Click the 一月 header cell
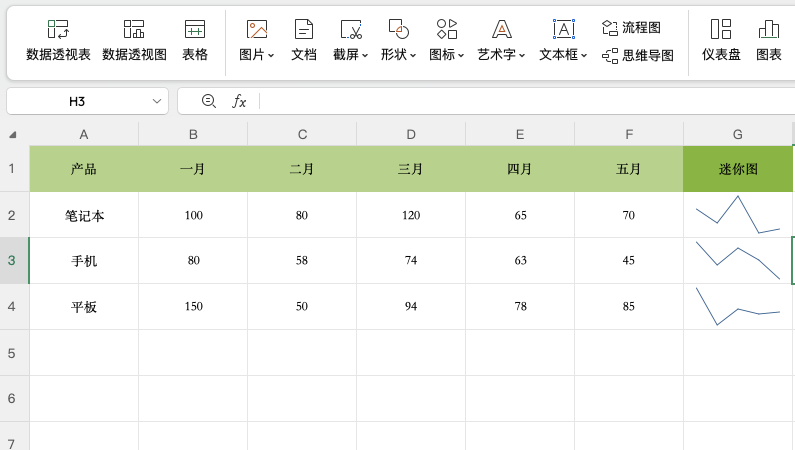 [193, 169]
